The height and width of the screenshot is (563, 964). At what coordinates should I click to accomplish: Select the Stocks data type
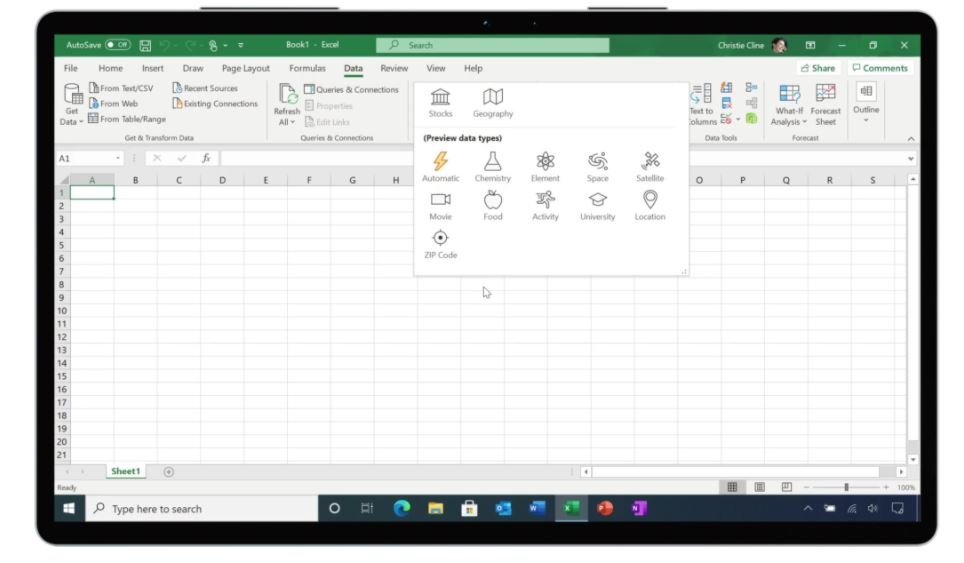440,101
